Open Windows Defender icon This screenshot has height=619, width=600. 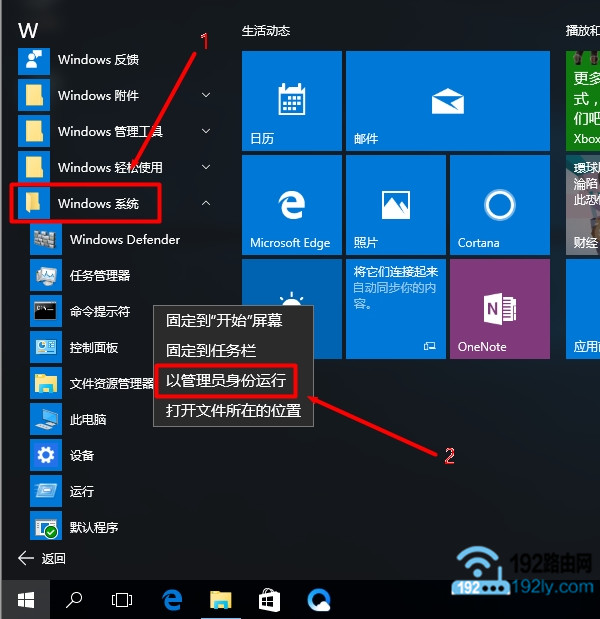(x=46, y=239)
